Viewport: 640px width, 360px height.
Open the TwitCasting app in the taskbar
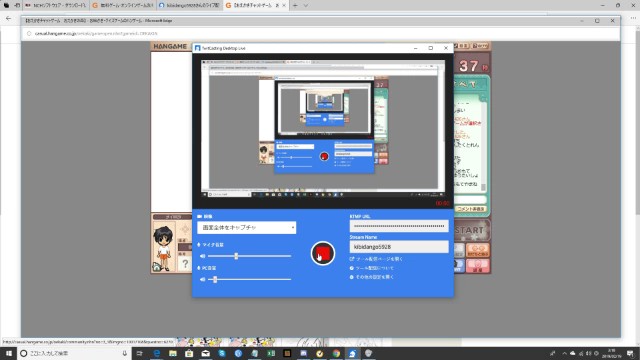(352, 353)
